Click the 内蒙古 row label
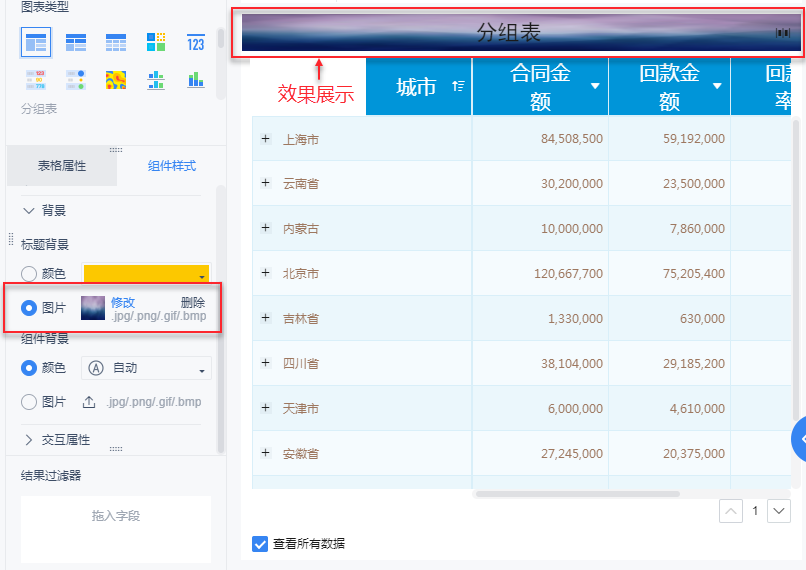806x570 pixels. pyautogui.click(x=301, y=229)
